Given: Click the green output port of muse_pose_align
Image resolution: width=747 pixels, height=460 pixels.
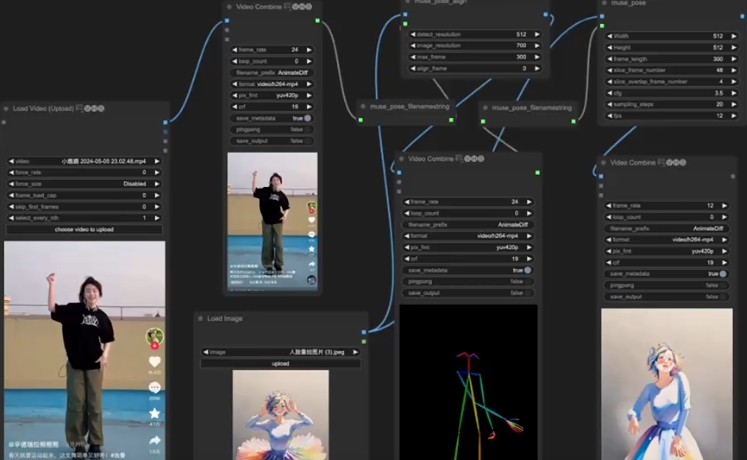Looking at the screenshot, I should pyautogui.click(x=547, y=16).
